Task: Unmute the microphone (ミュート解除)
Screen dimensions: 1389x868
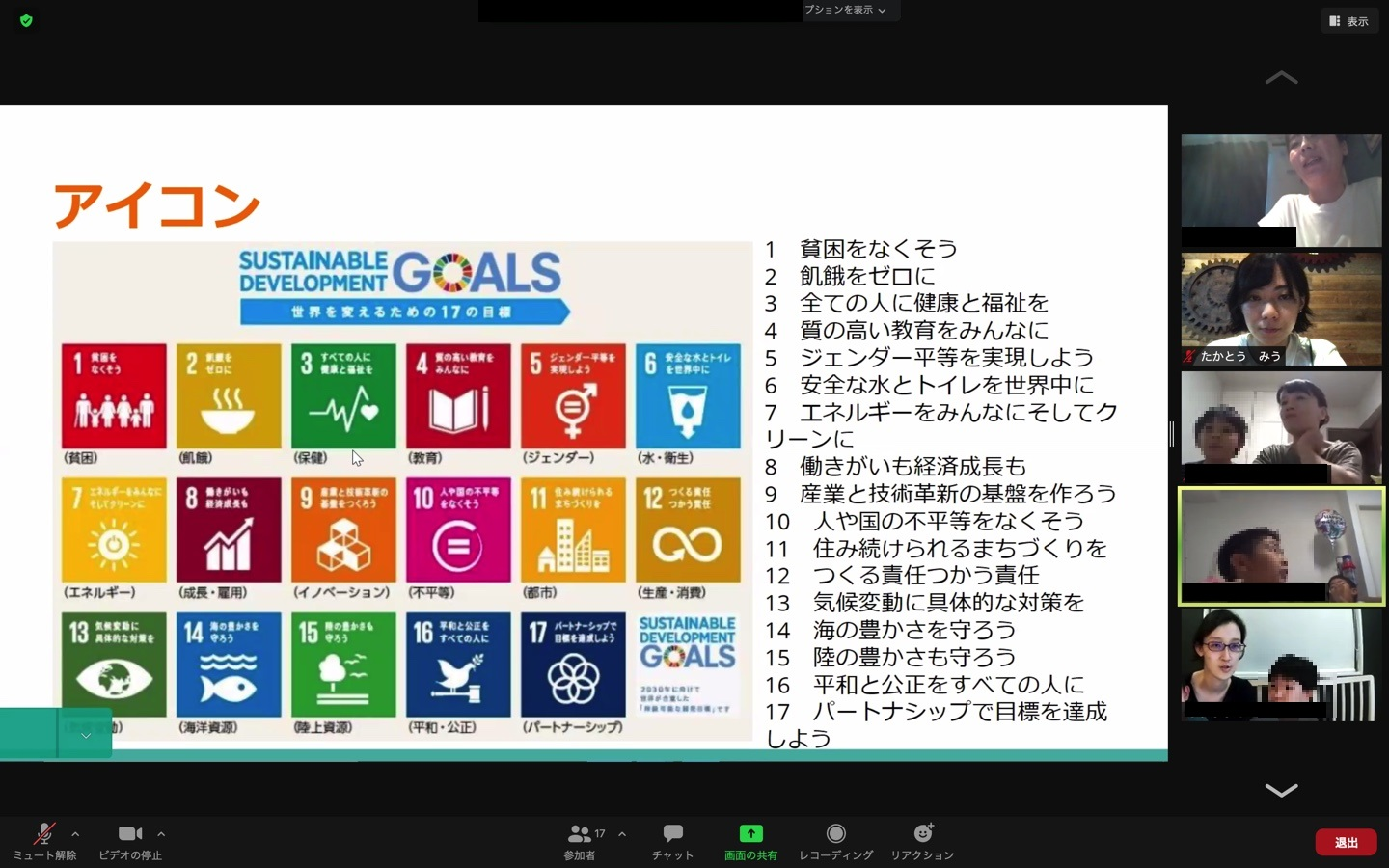Action: [44, 842]
